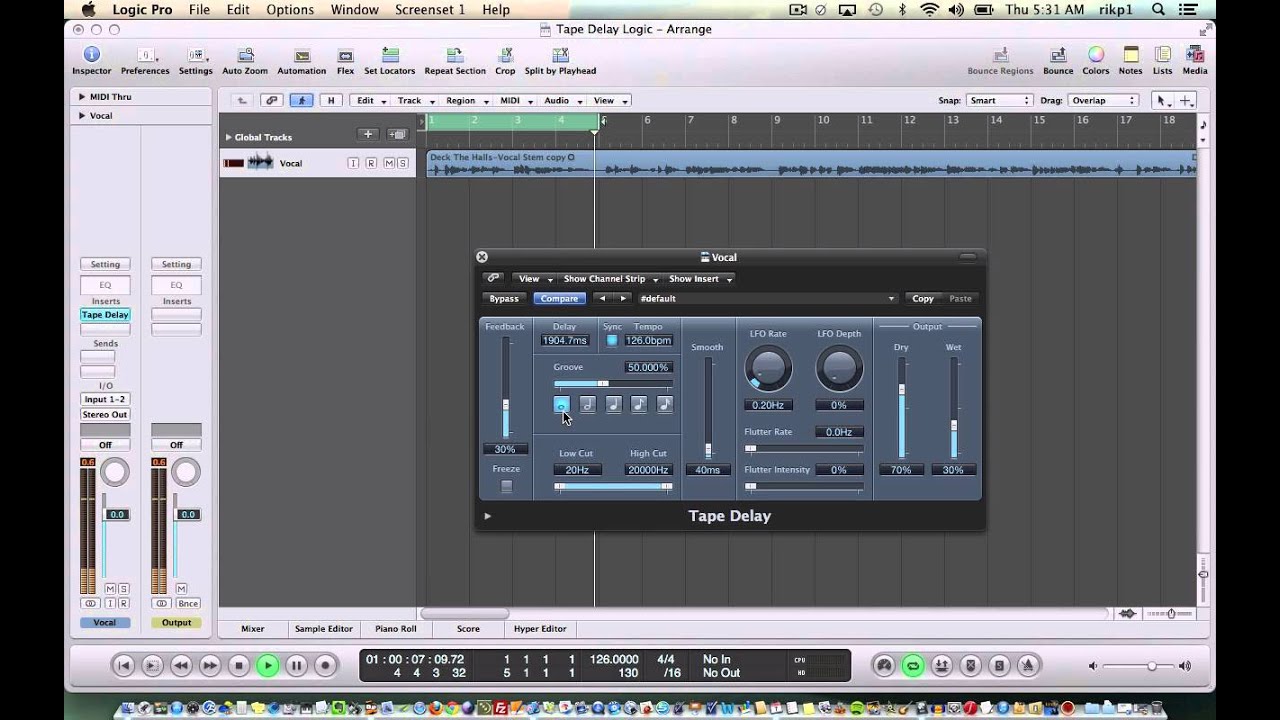The height and width of the screenshot is (720, 1280).
Task: Enable the Freeze checkbox
Action: tap(506, 486)
